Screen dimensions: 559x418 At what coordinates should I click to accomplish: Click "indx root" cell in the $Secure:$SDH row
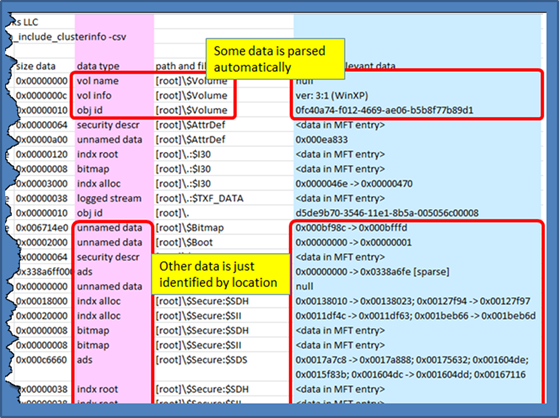pos(97,389)
